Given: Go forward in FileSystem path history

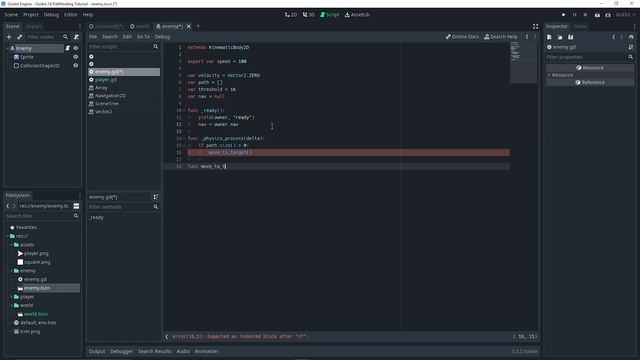Looking at the screenshot, I should click(14, 206).
